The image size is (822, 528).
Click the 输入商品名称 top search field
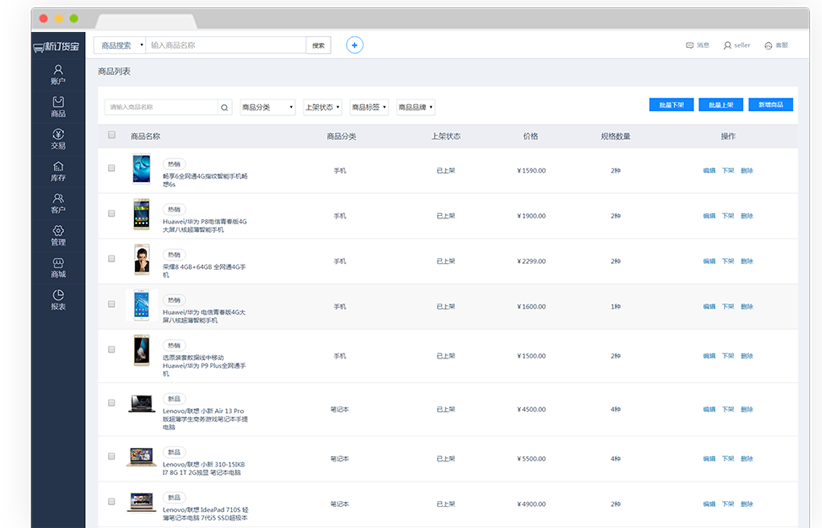click(225, 45)
